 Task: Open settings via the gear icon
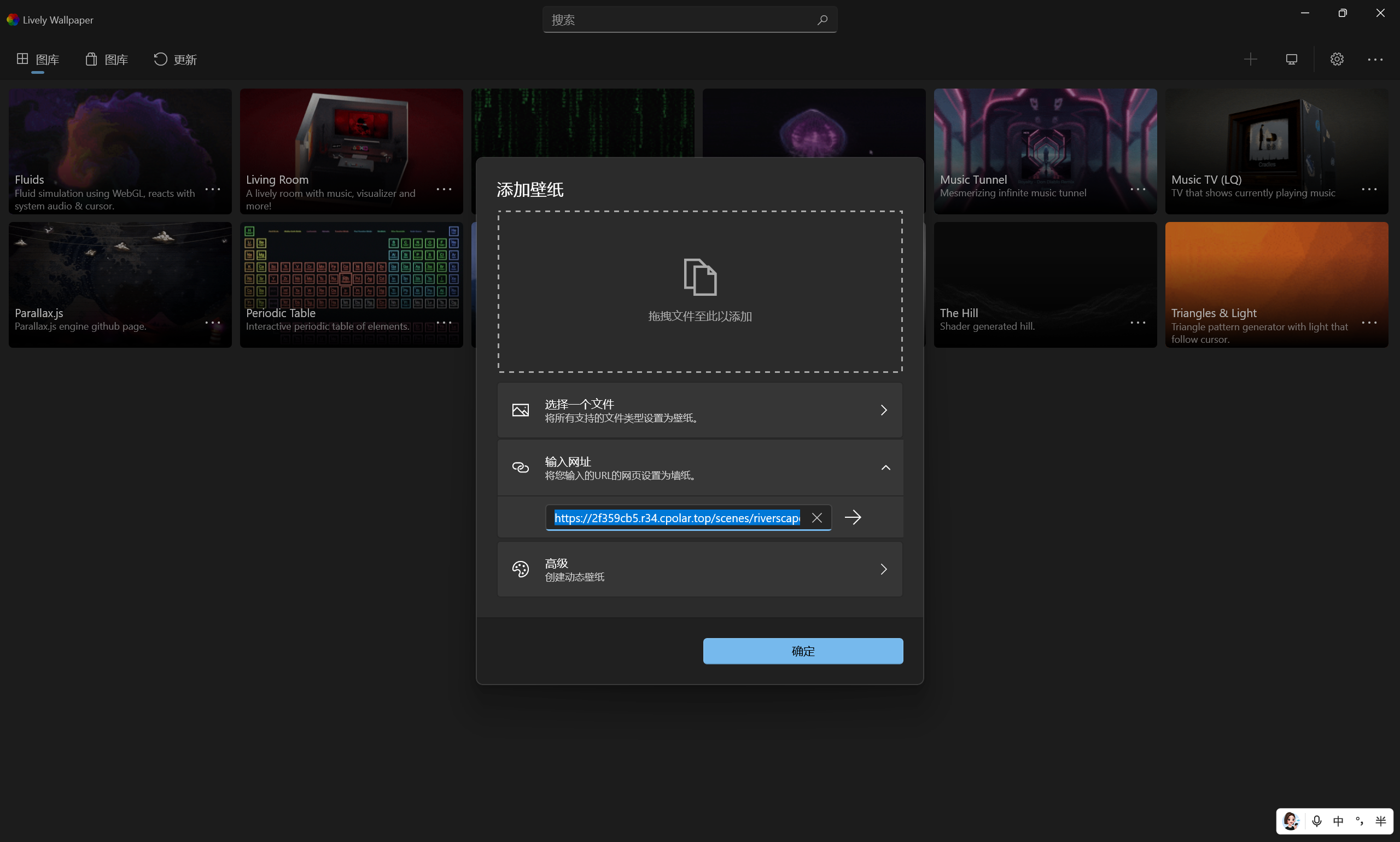[x=1337, y=59]
